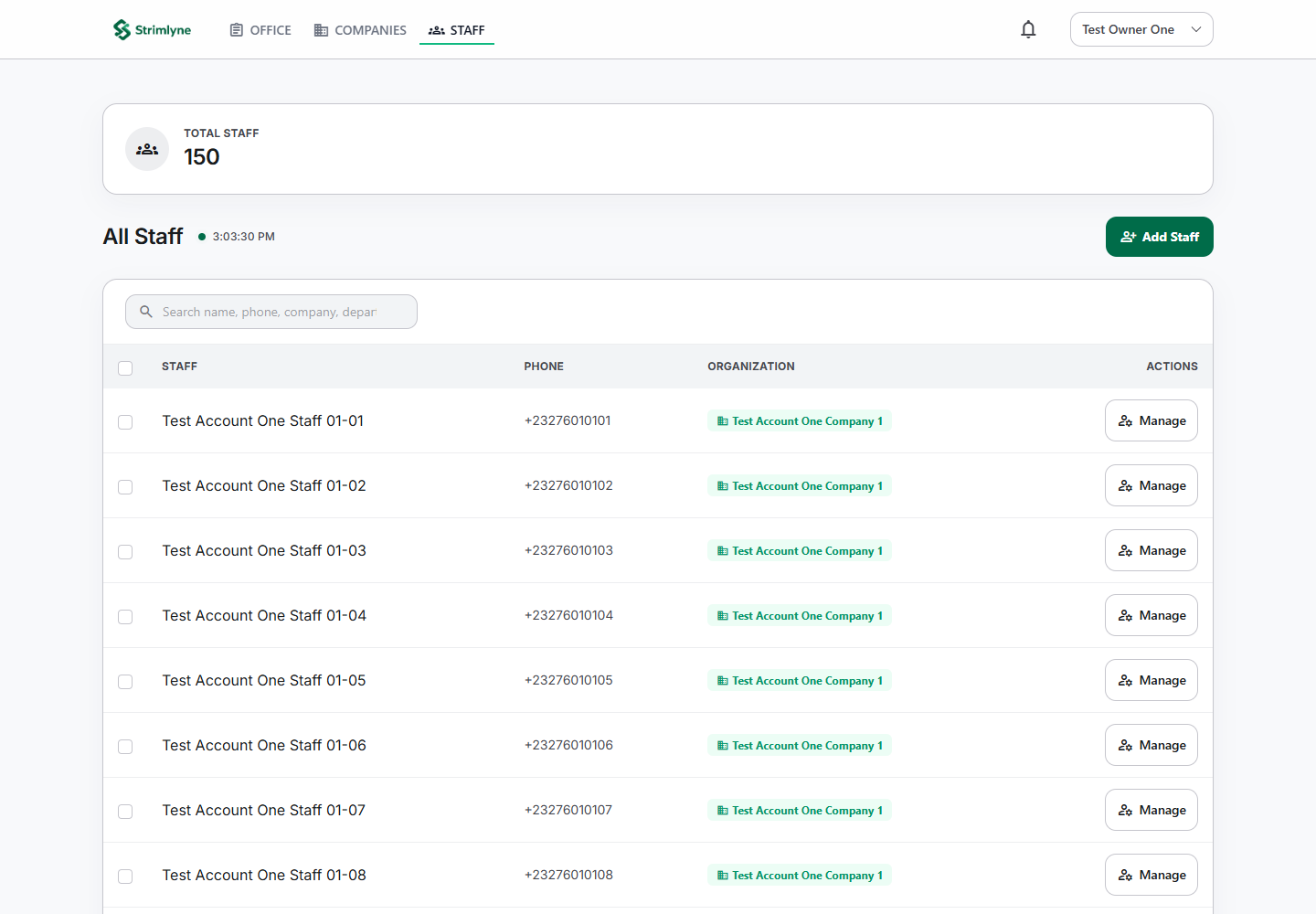Click the Add Staff button
This screenshot has width=1316, height=914.
(1160, 237)
